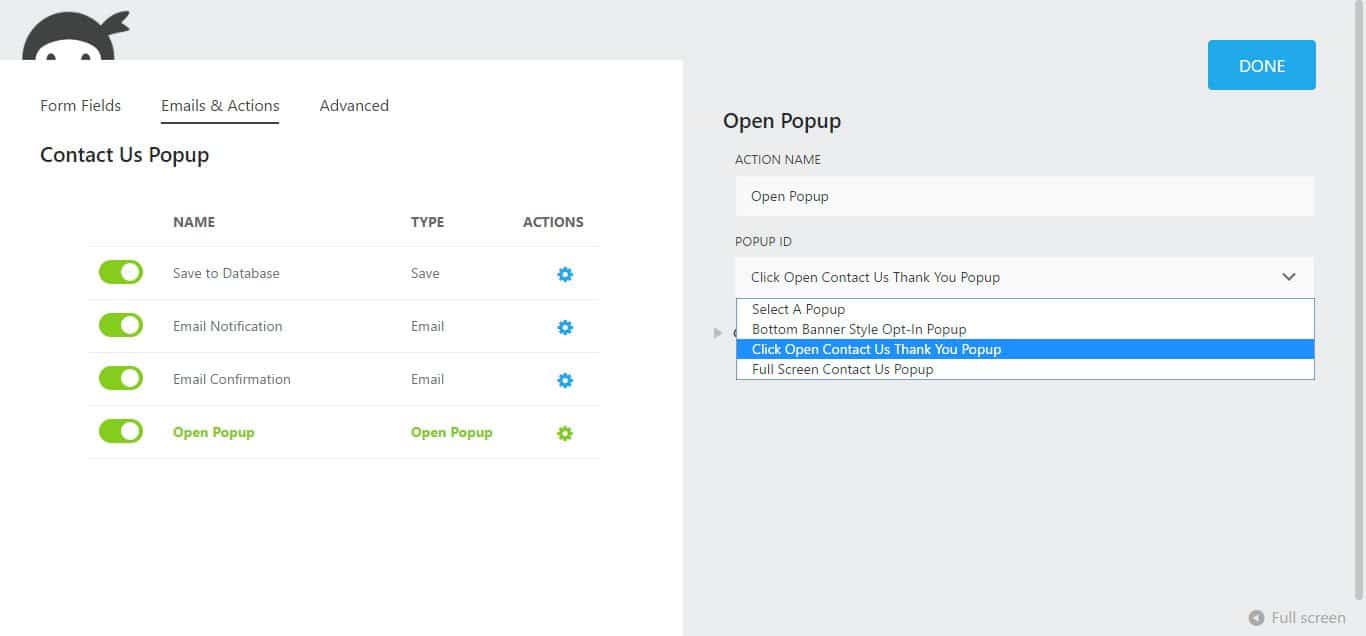Open settings gear for Open Popup action
The height and width of the screenshot is (636, 1366).
(x=564, y=432)
